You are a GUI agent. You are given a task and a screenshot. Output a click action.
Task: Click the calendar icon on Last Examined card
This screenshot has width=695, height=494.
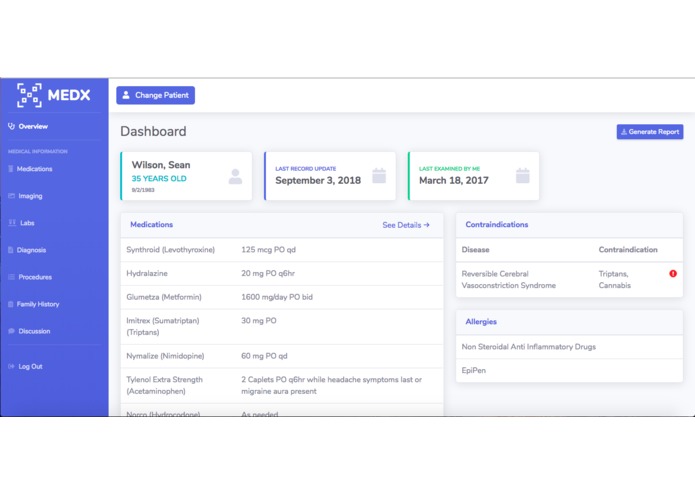[x=523, y=176]
